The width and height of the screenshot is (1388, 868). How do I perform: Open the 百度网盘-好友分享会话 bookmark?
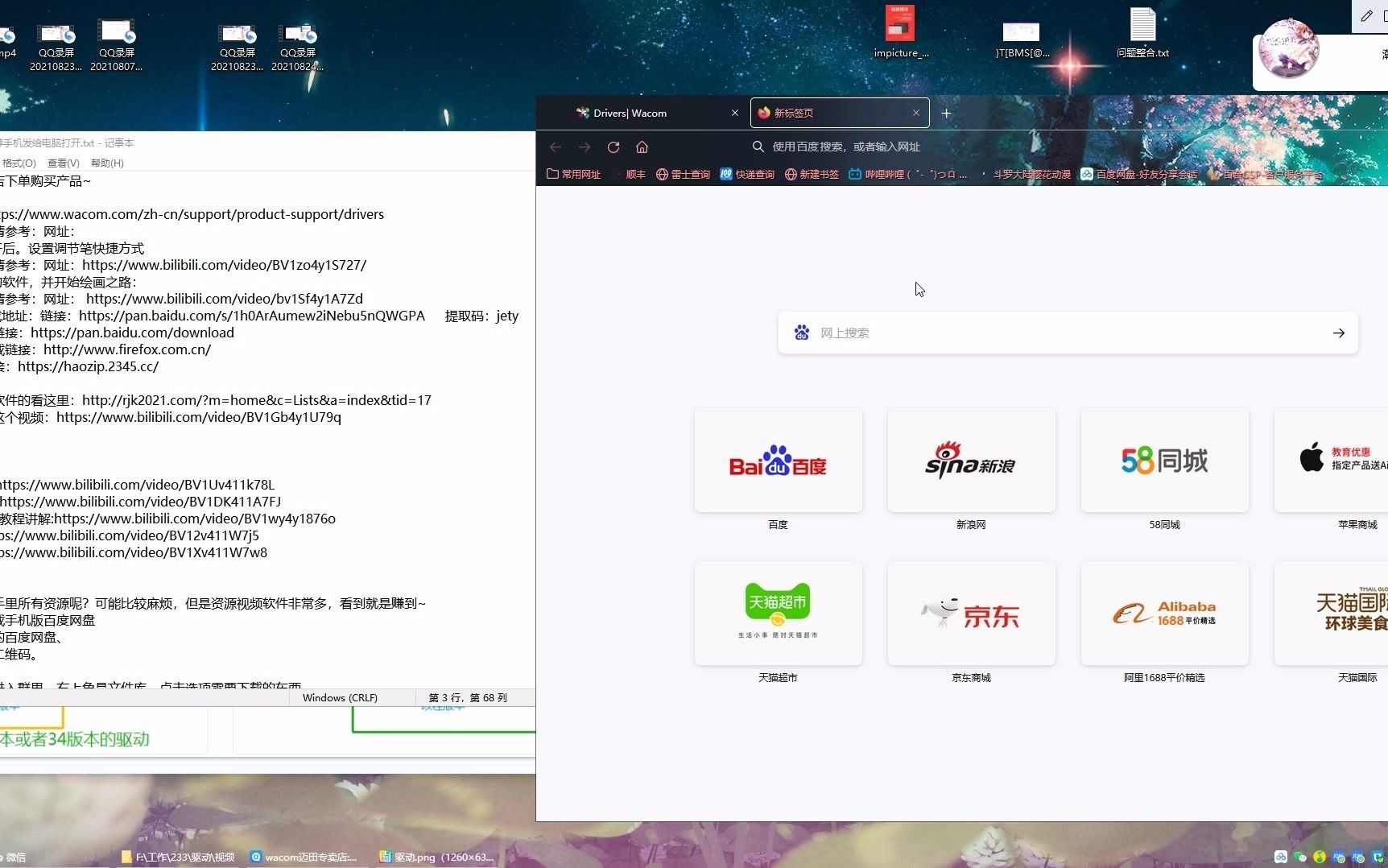click(1138, 174)
